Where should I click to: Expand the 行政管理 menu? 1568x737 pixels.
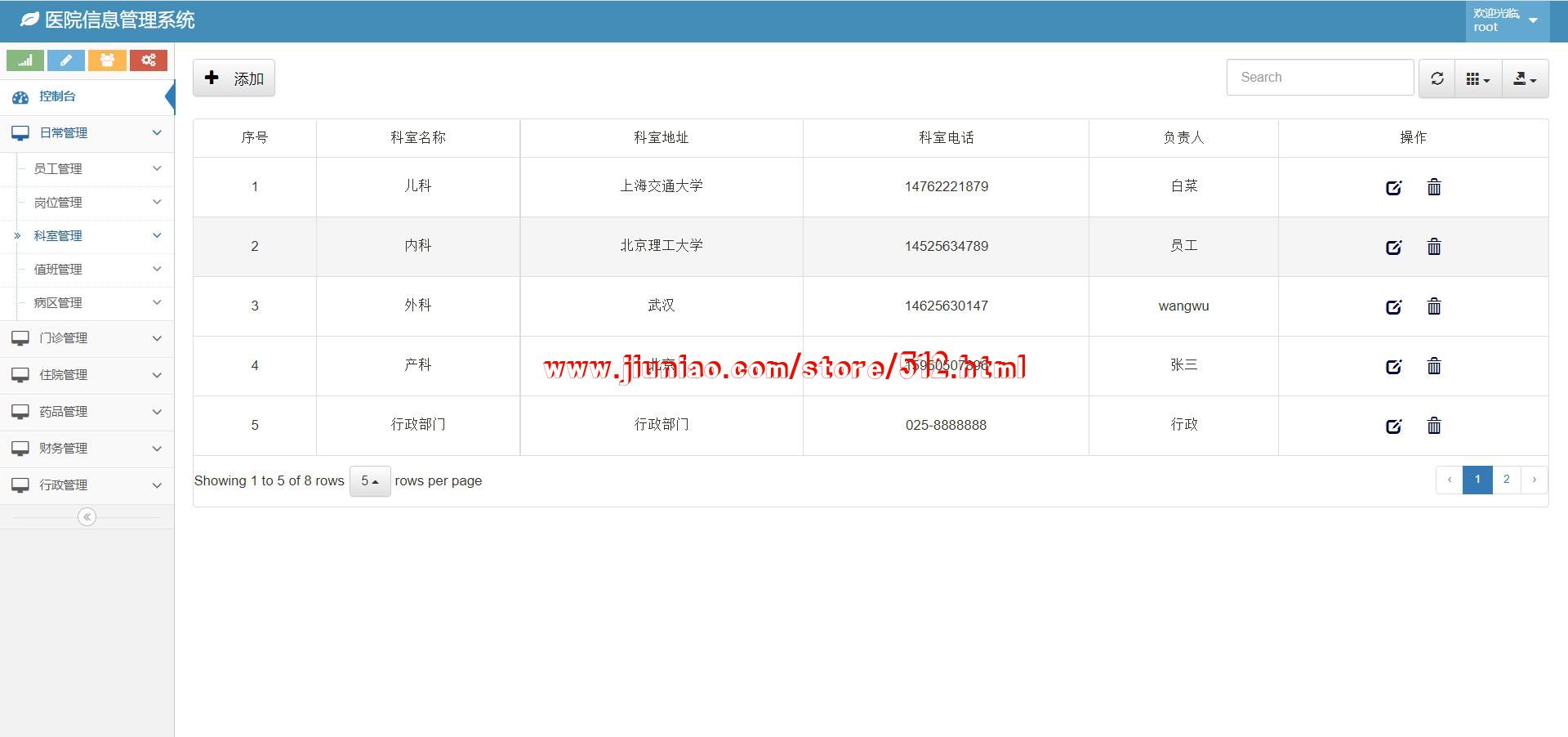pyautogui.click(x=87, y=485)
